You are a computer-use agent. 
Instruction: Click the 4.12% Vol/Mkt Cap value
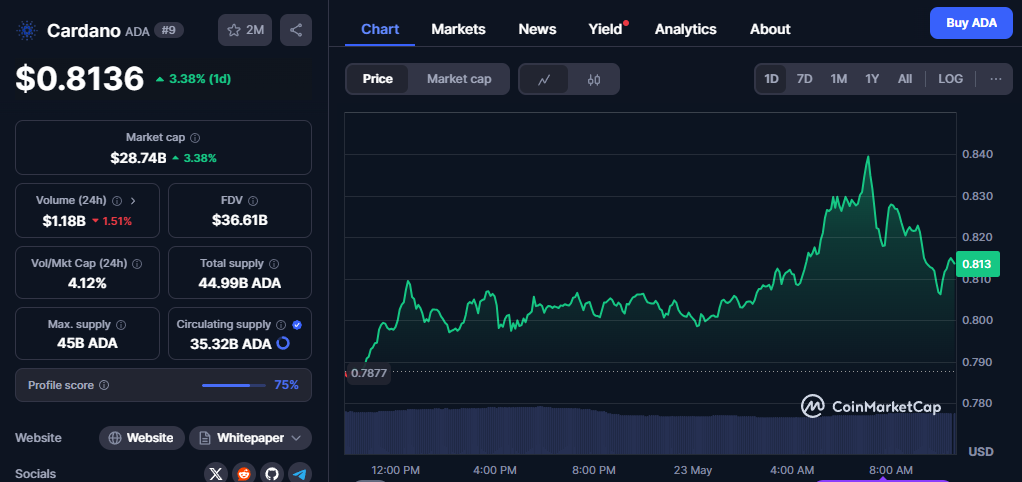[x=87, y=283]
